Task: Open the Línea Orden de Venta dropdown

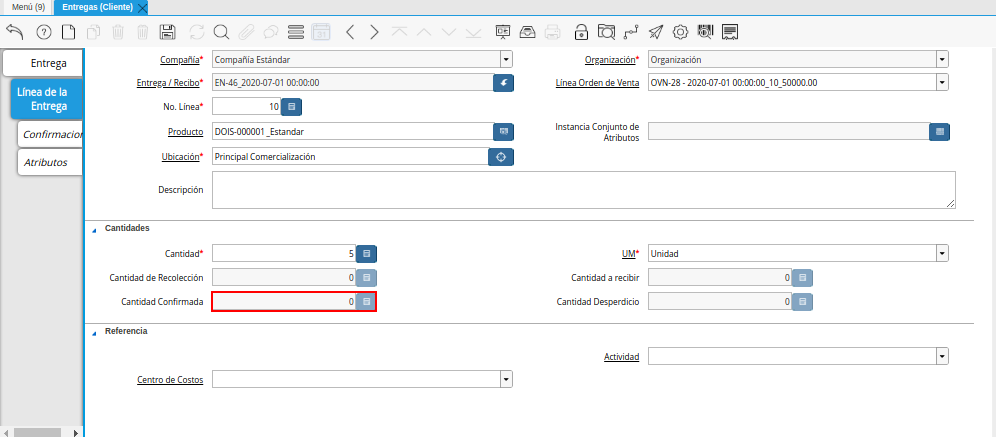Action: (x=942, y=83)
